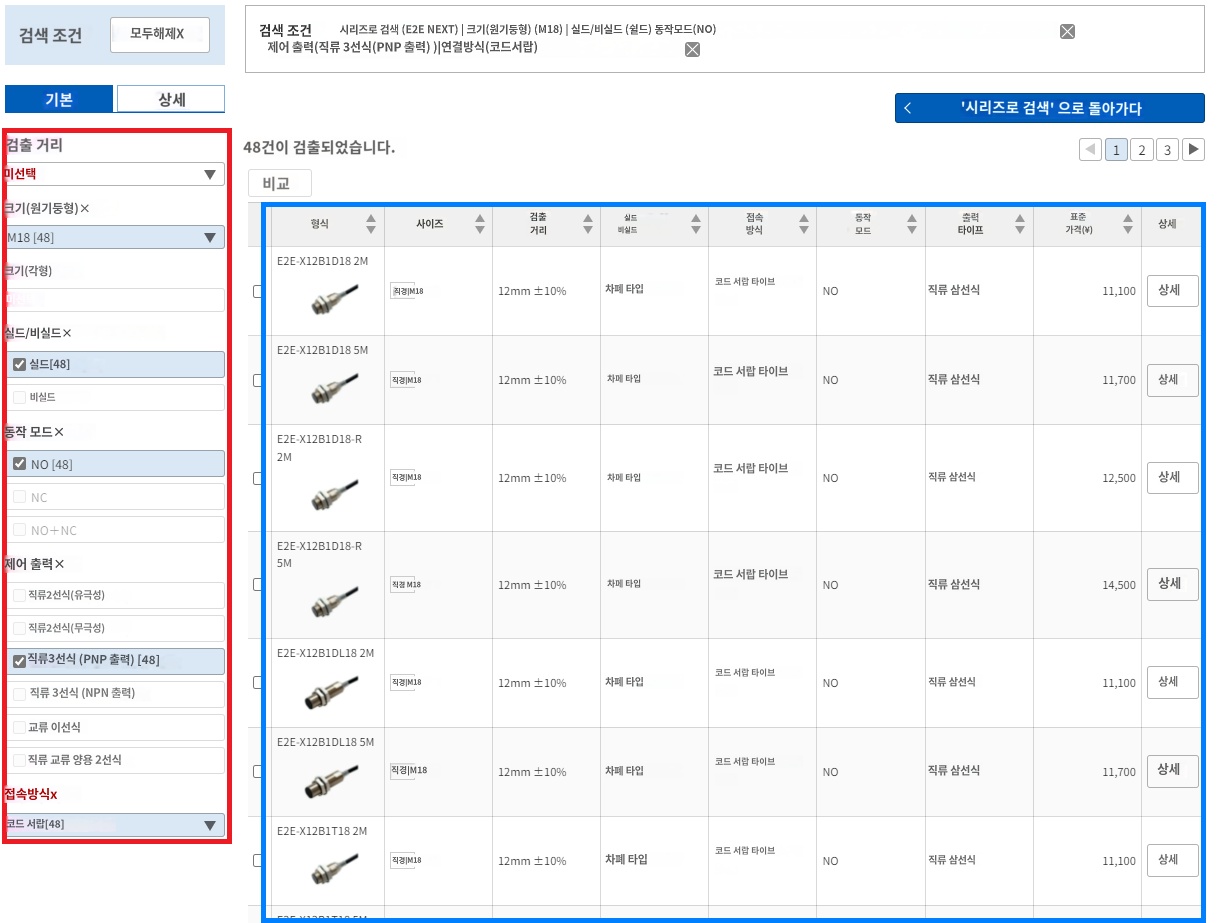1221x923 pixels.
Task: Click the 모두해제X clear all button
Action: coord(160,34)
